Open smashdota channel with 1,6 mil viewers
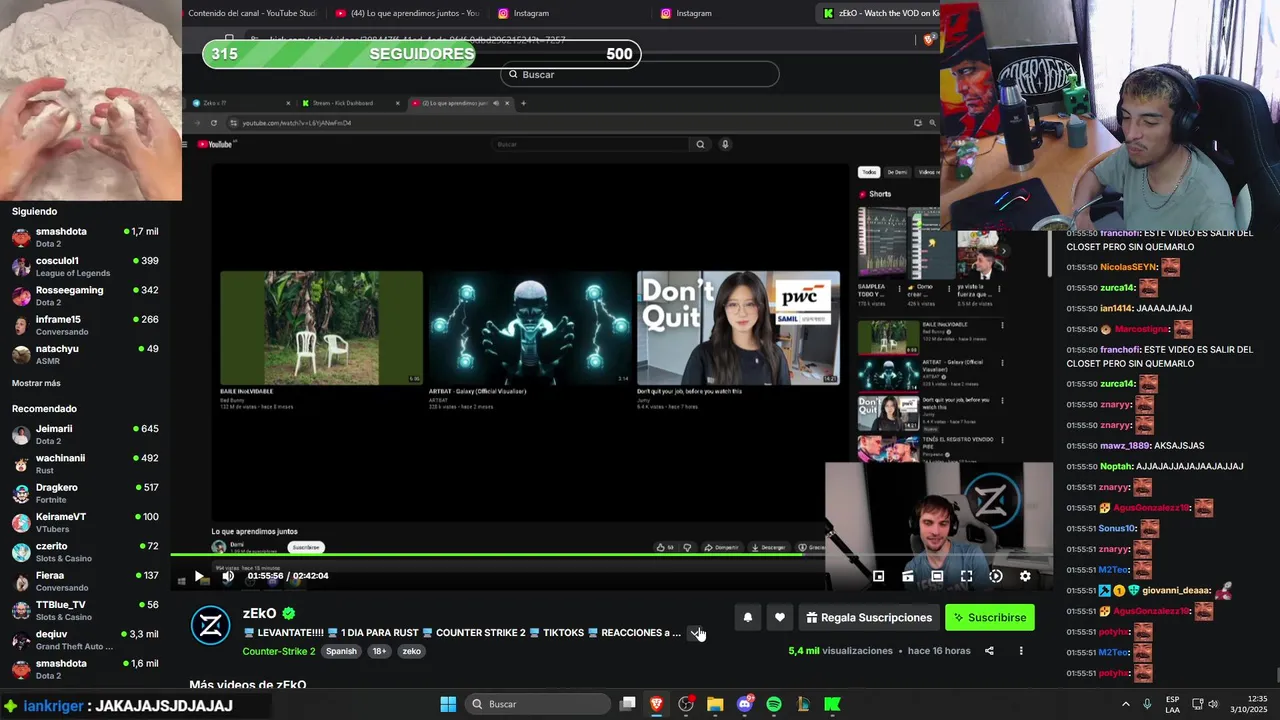Viewport: 1280px width, 720px height. [x=85, y=669]
